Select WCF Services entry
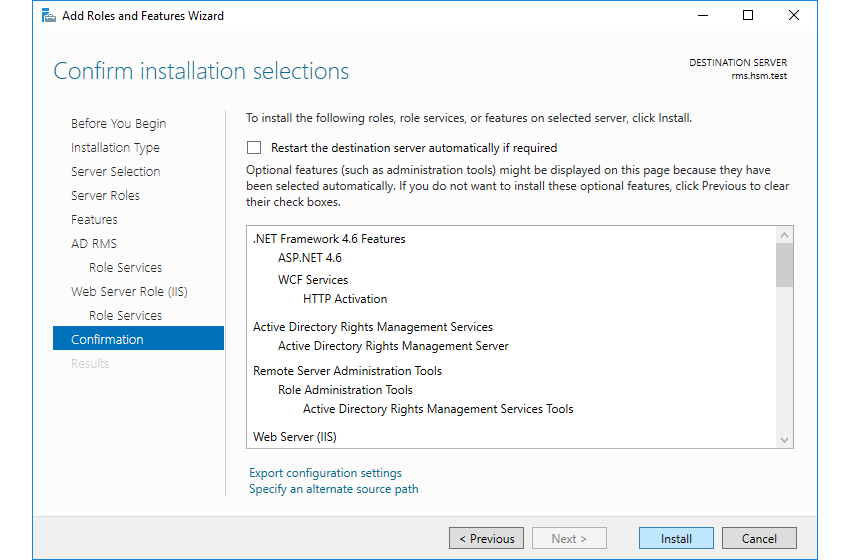 pos(313,280)
